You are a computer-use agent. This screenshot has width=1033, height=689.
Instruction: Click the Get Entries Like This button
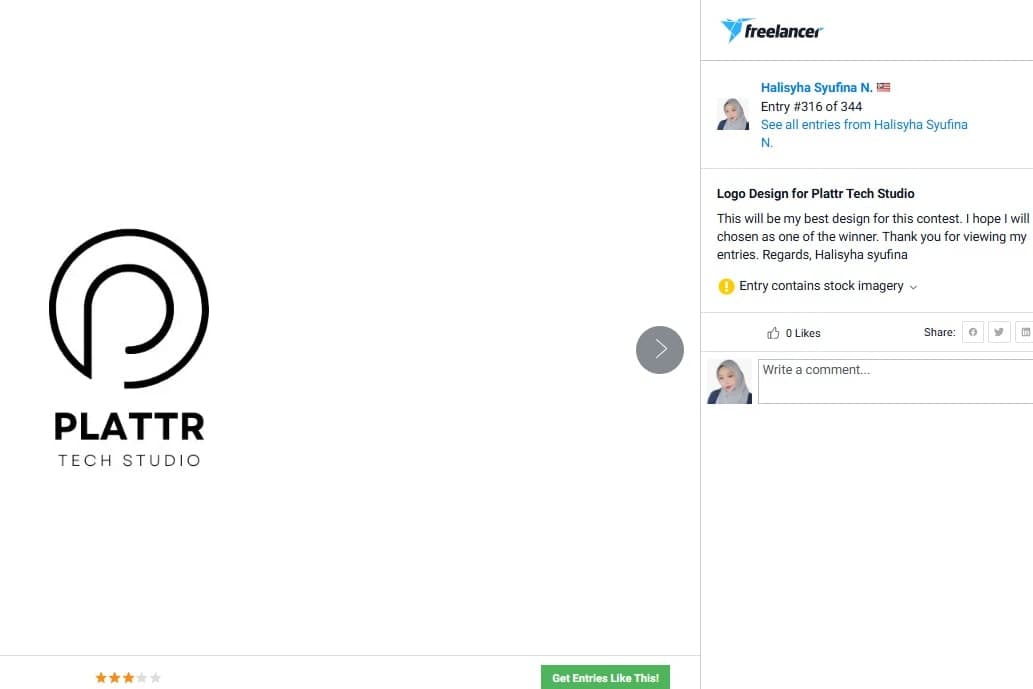(x=605, y=677)
